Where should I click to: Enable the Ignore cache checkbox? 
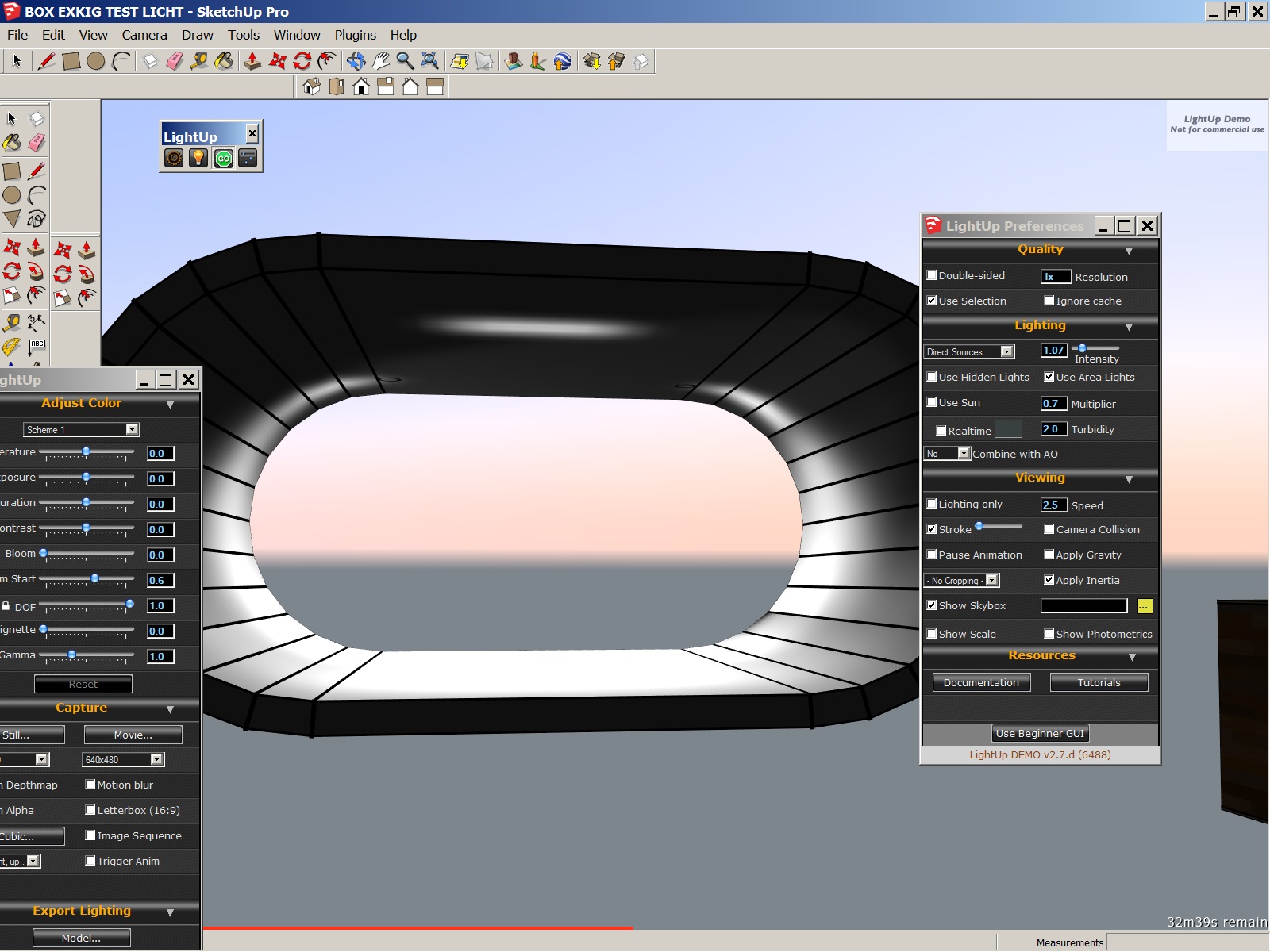click(x=1049, y=301)
